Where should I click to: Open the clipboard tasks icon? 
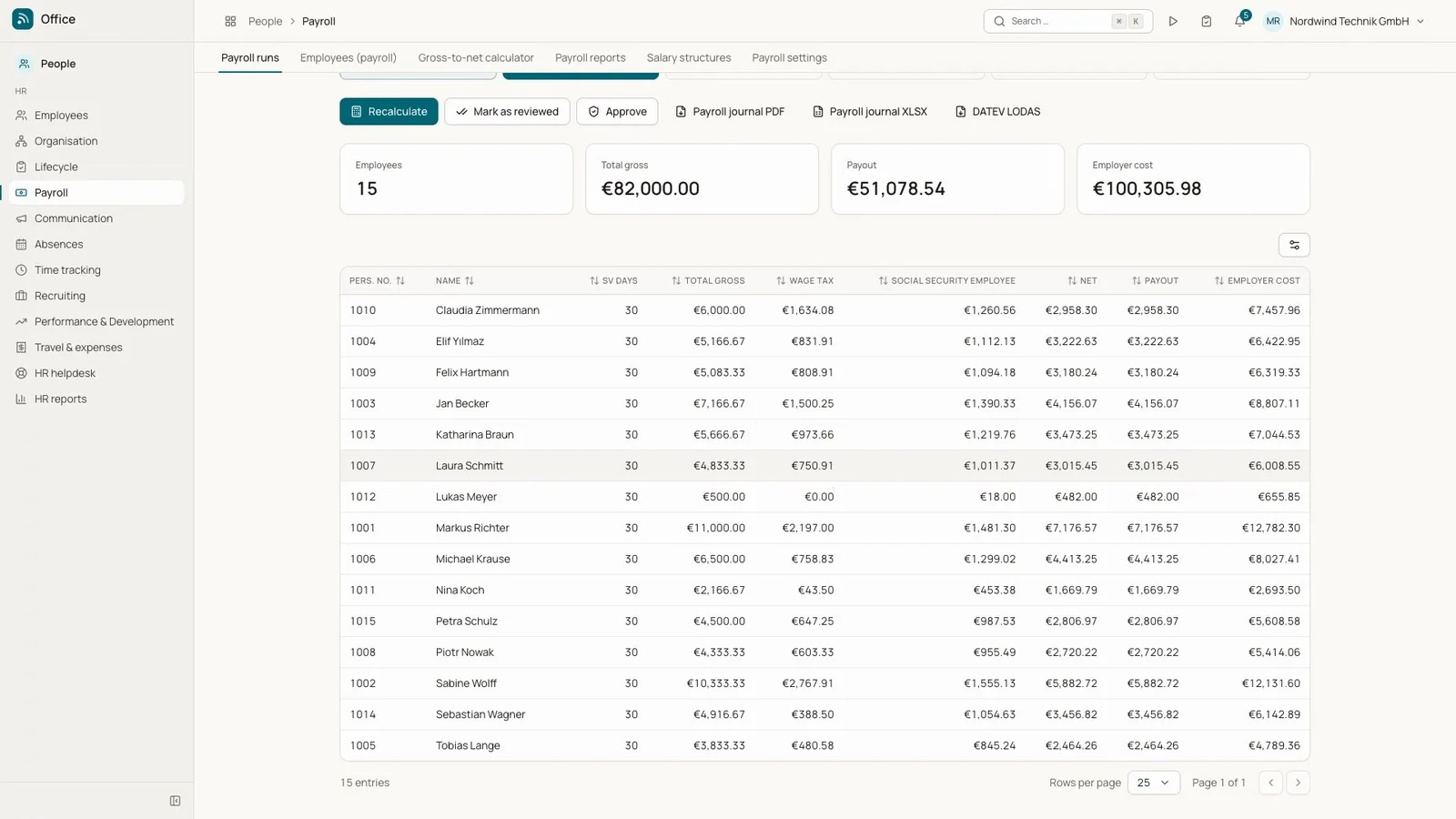[x=1206, y=21]
